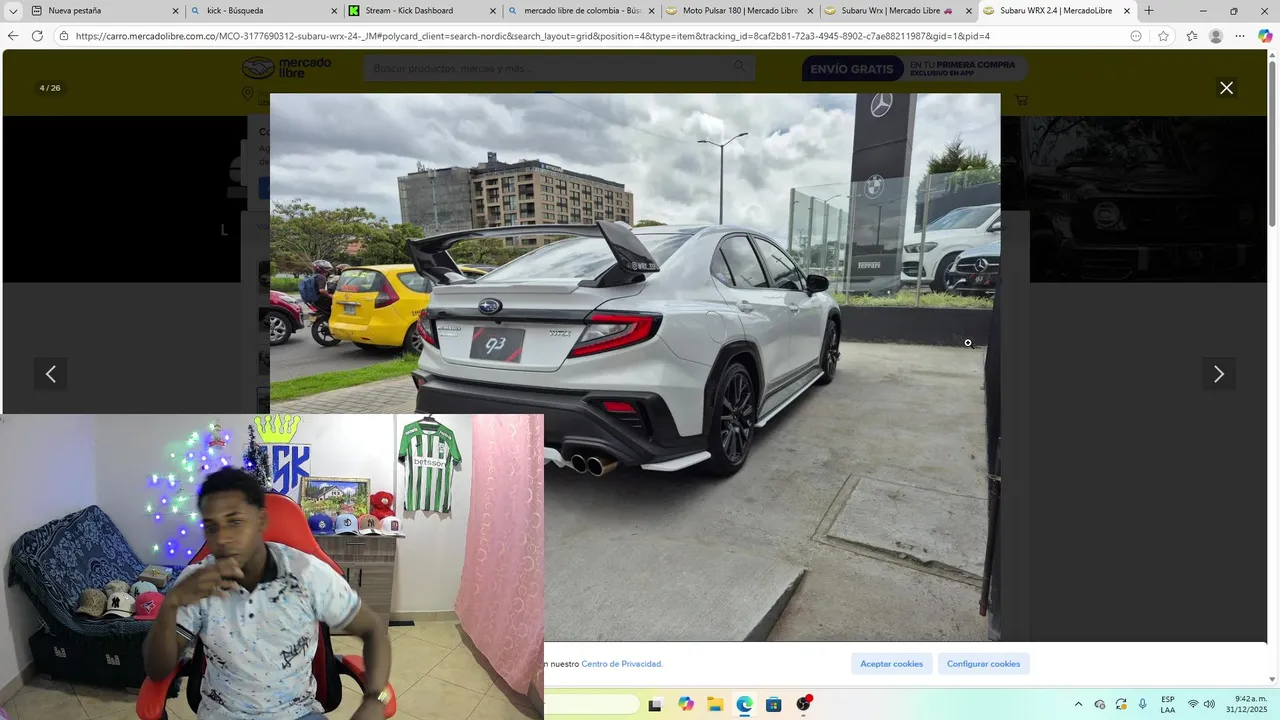This screenshot has height=720, width=1280.
Task: Open the browser profile menu
Action: tap(1215, 36)
